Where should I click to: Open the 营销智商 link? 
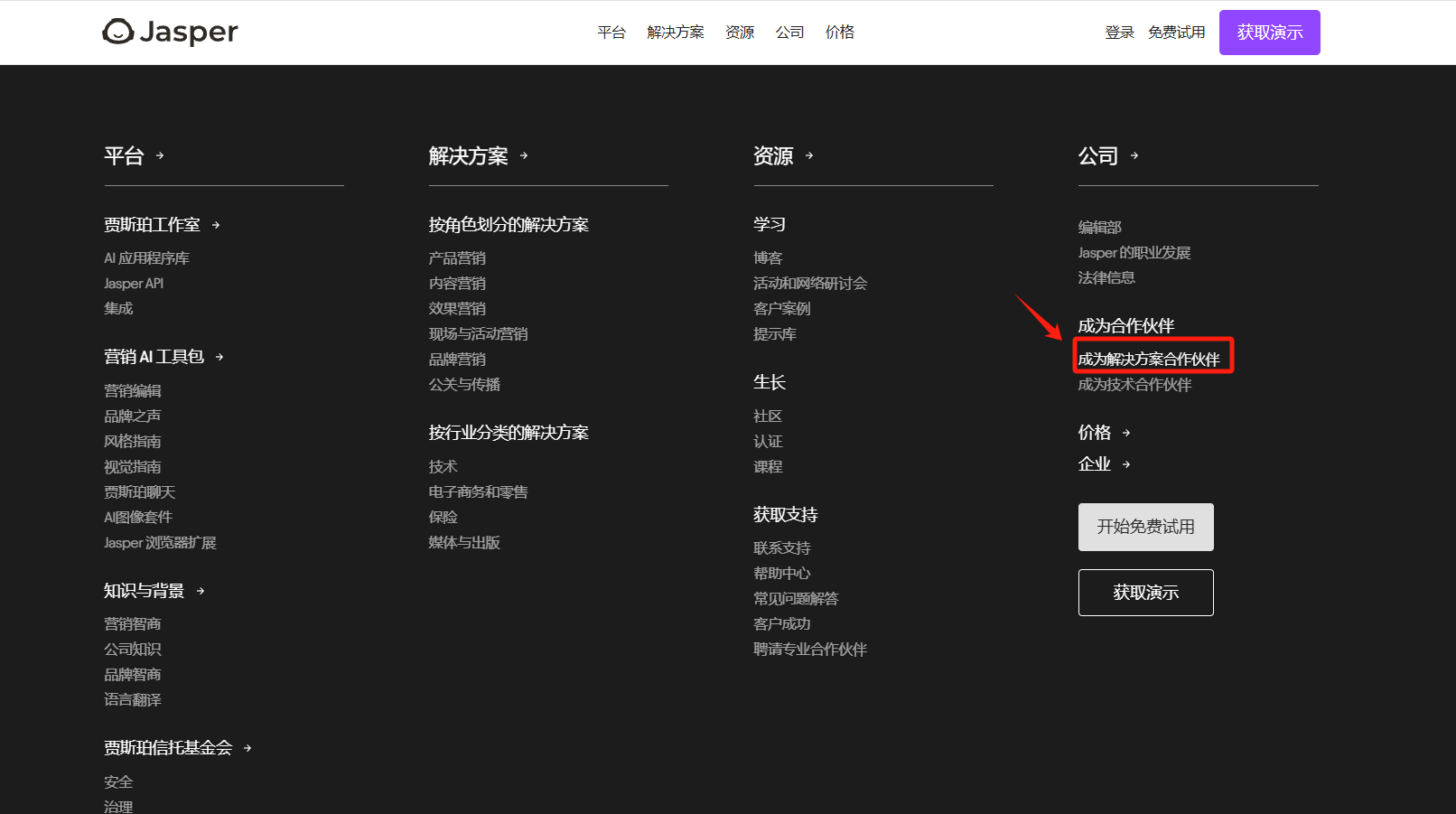[x=133, y=624]
